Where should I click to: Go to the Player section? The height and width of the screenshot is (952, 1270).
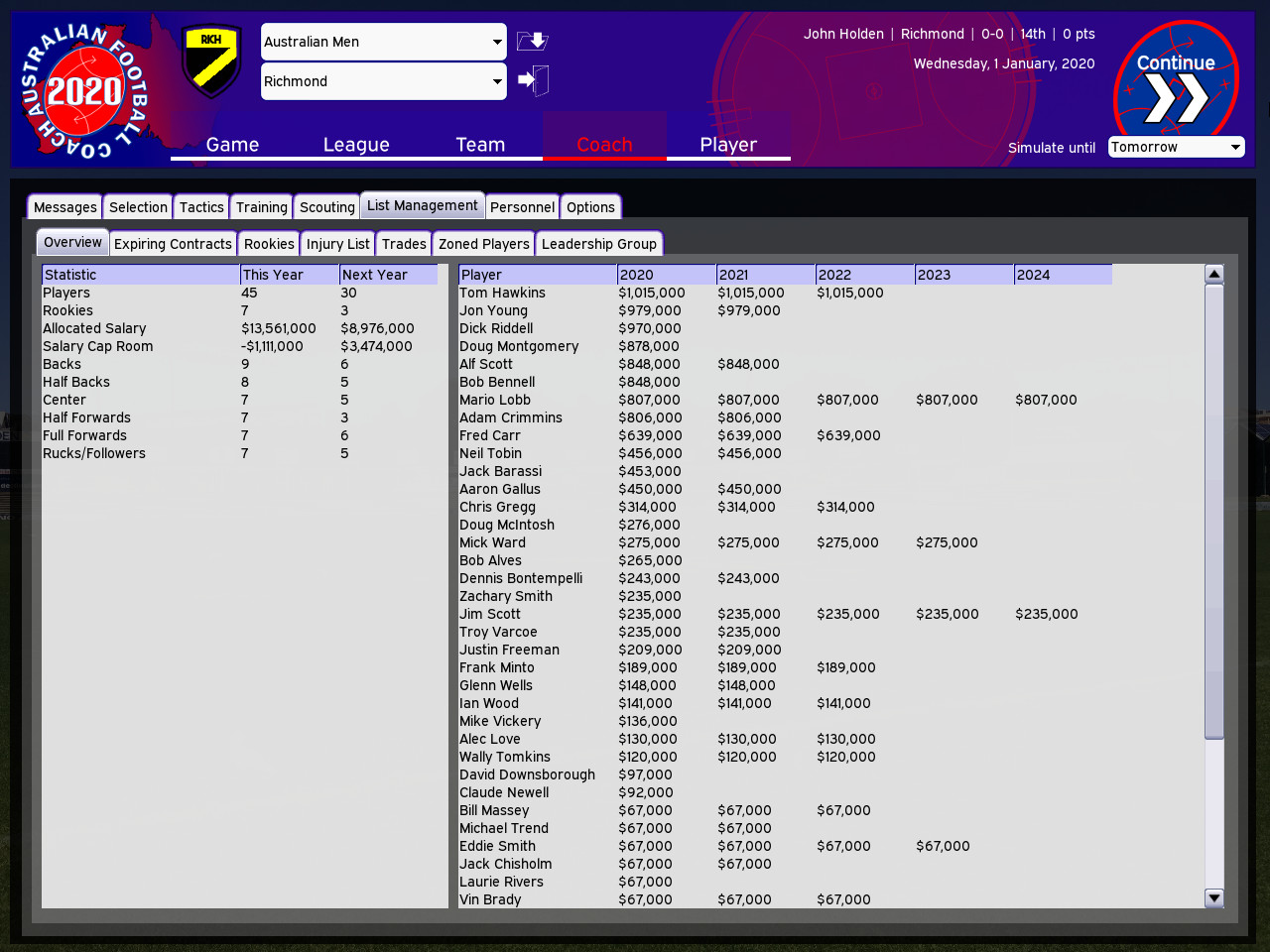point(728,145)
